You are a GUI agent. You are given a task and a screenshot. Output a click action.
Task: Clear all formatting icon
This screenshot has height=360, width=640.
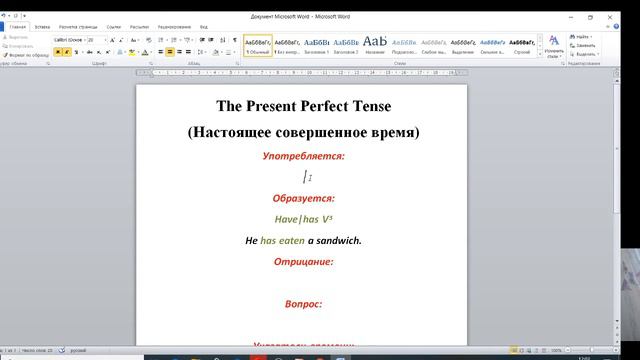[x=149, y=40]
